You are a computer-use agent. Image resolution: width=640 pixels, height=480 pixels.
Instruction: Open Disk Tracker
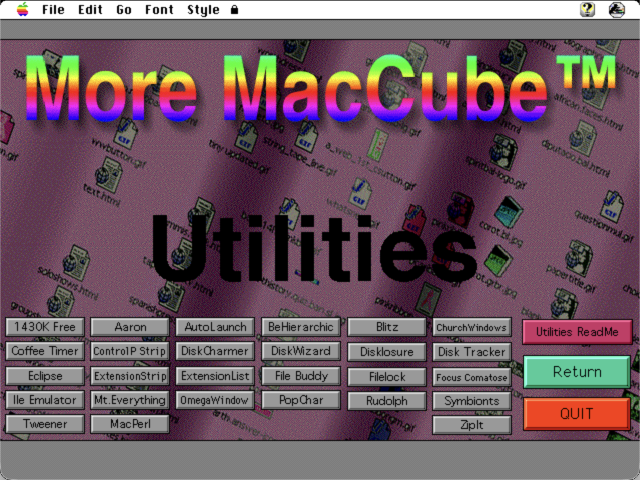click(472, 352)
